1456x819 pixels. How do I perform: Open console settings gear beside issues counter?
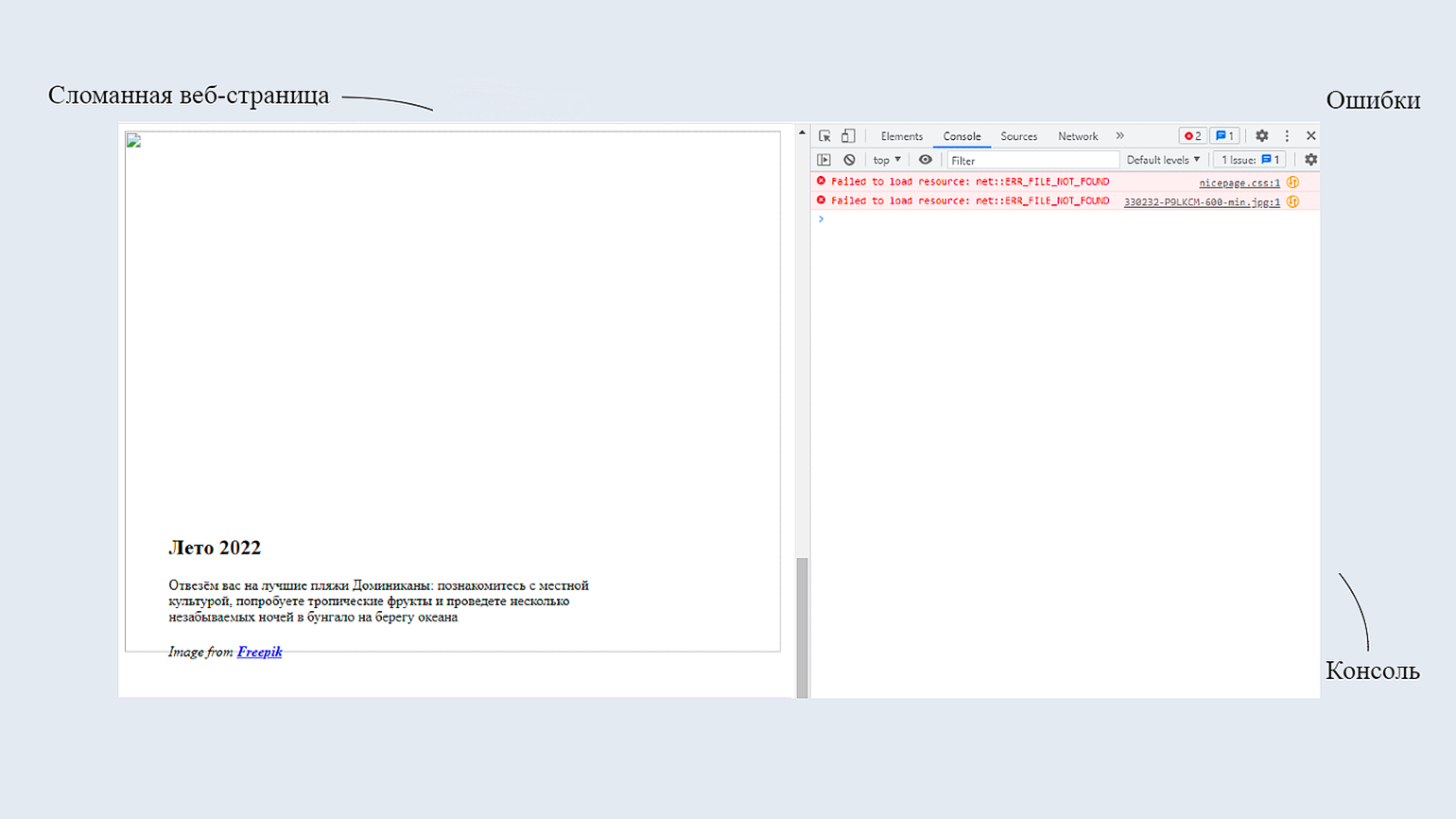coord(1310,160)
